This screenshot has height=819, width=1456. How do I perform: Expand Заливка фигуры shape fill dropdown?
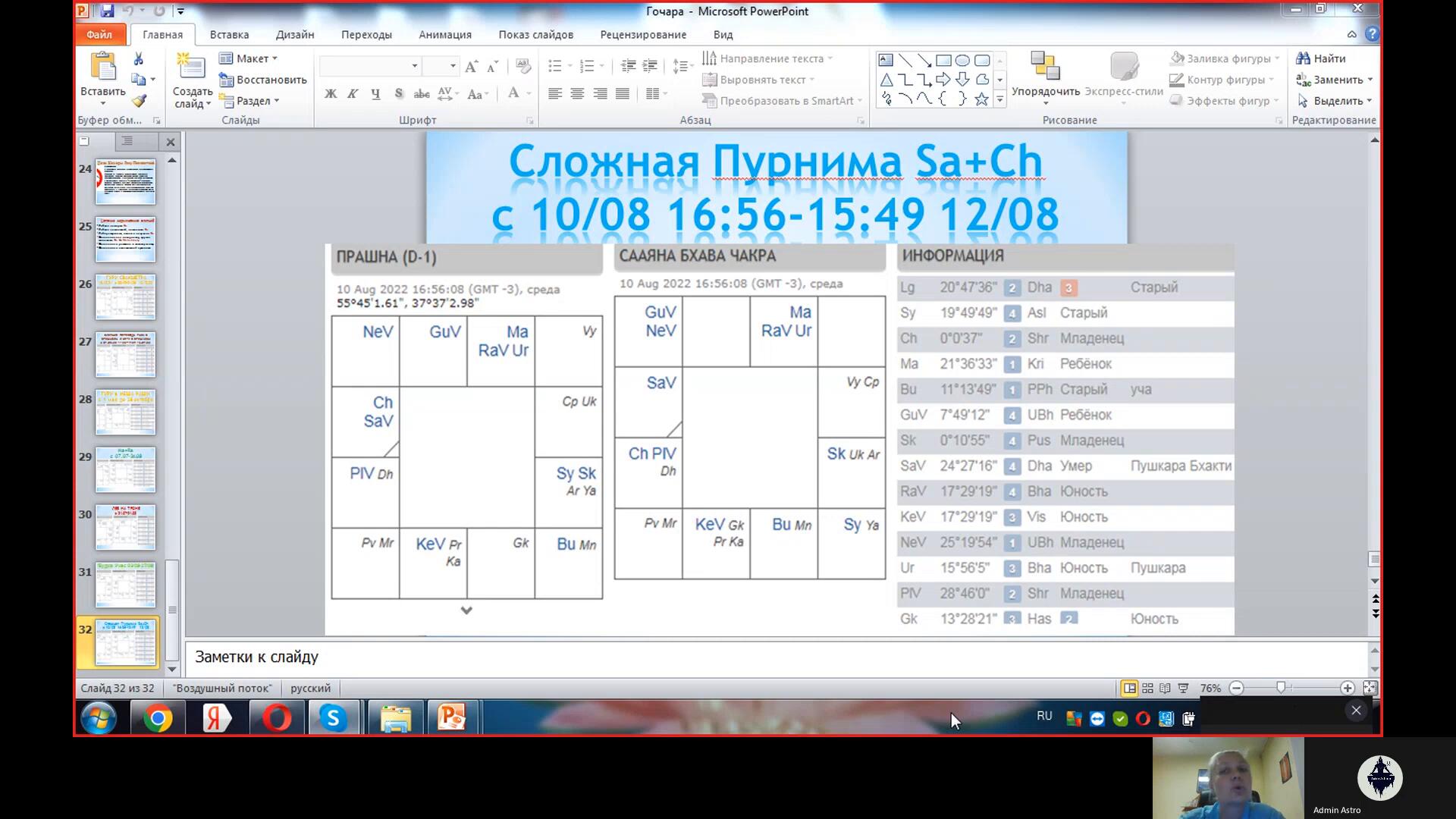[1277, 58]
